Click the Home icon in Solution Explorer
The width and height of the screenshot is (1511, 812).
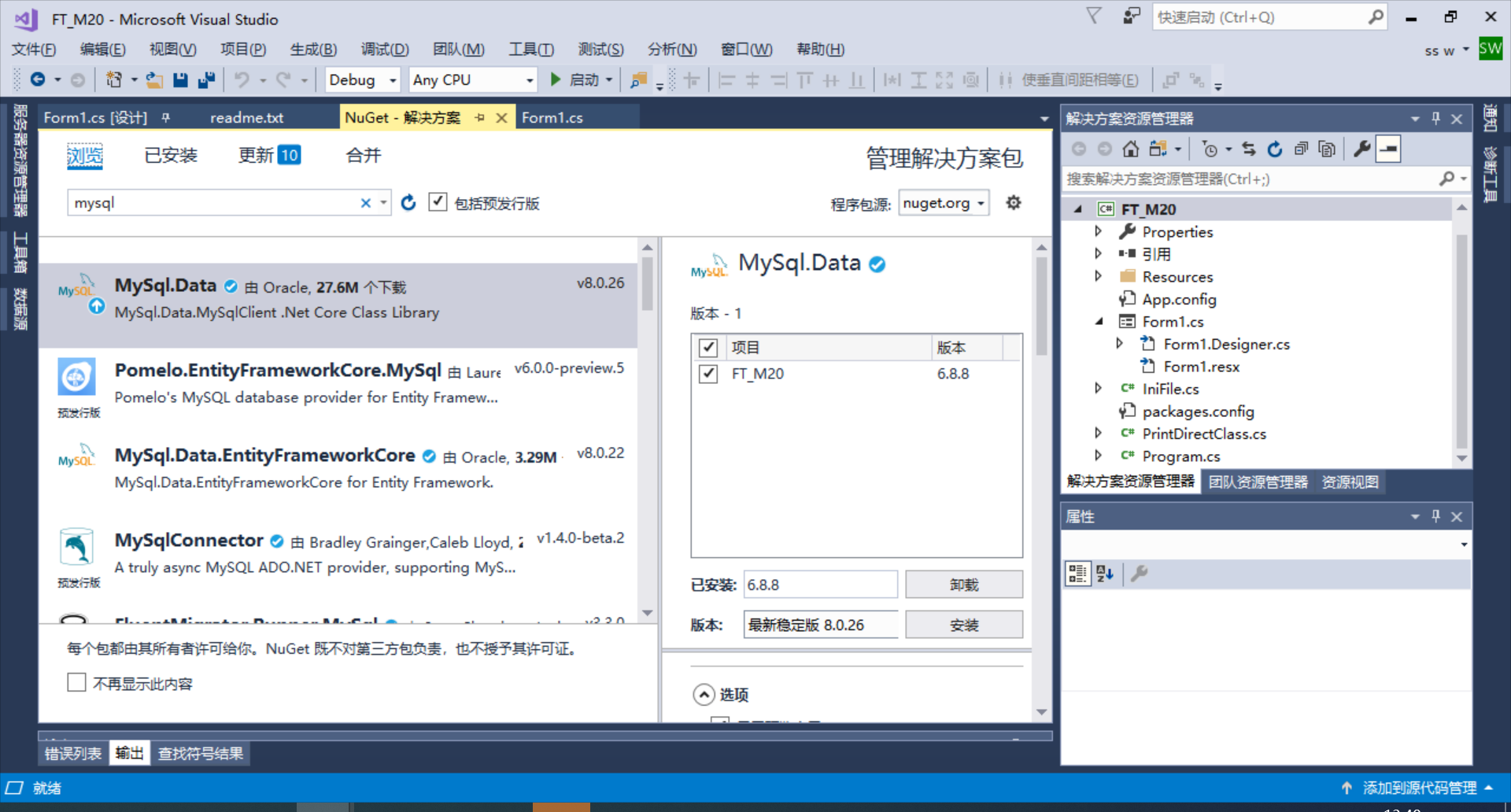click(x=1130, y=149)
